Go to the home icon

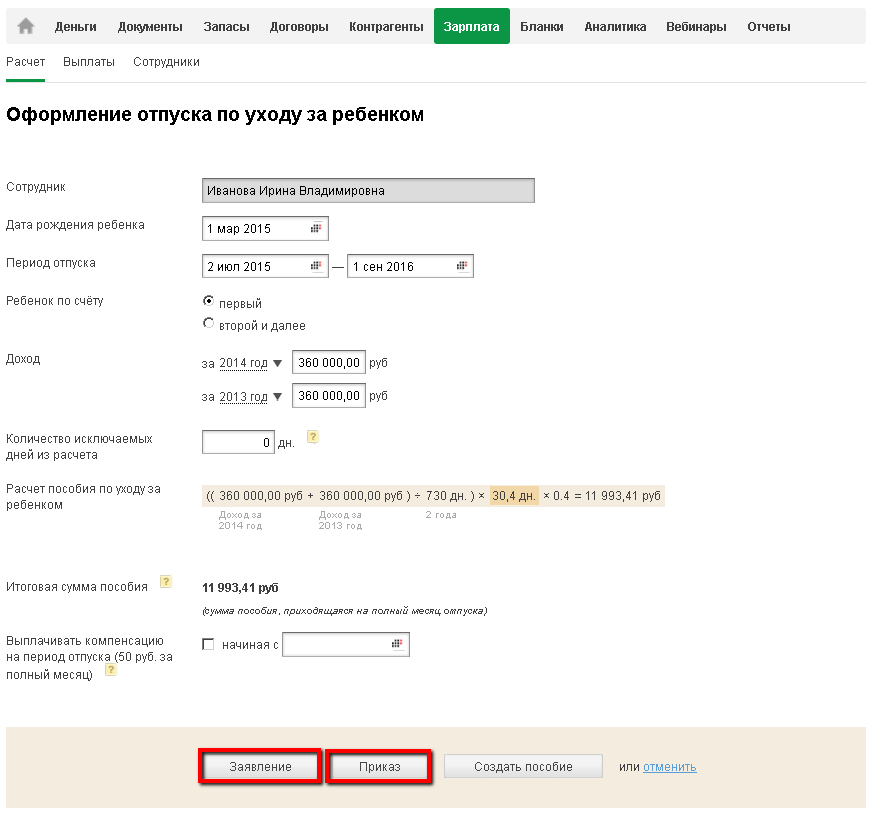point(26,27)
